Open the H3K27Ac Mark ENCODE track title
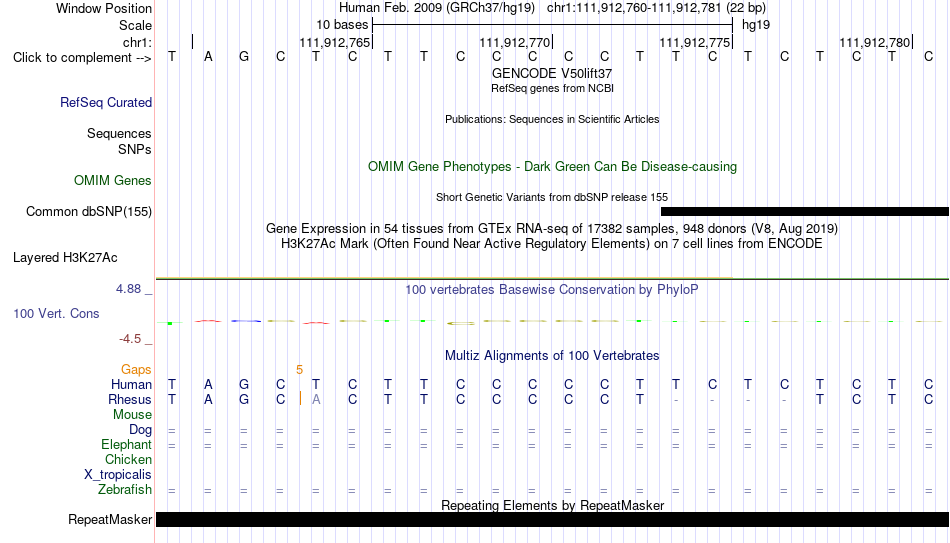The width and height of the screenshot is (950, 543). 552,244
